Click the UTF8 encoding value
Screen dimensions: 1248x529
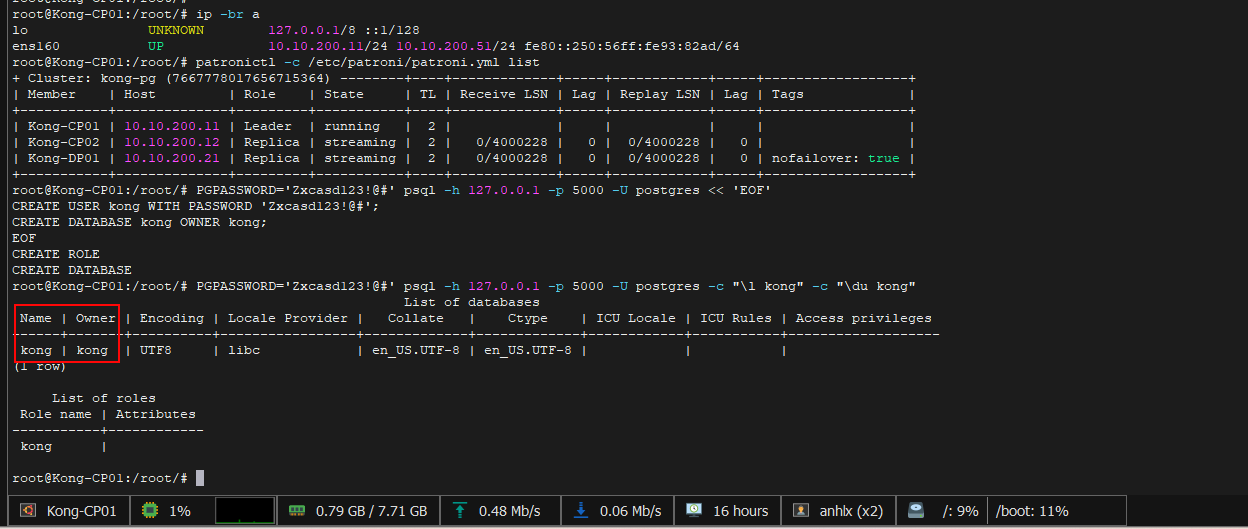click(156, 350)
